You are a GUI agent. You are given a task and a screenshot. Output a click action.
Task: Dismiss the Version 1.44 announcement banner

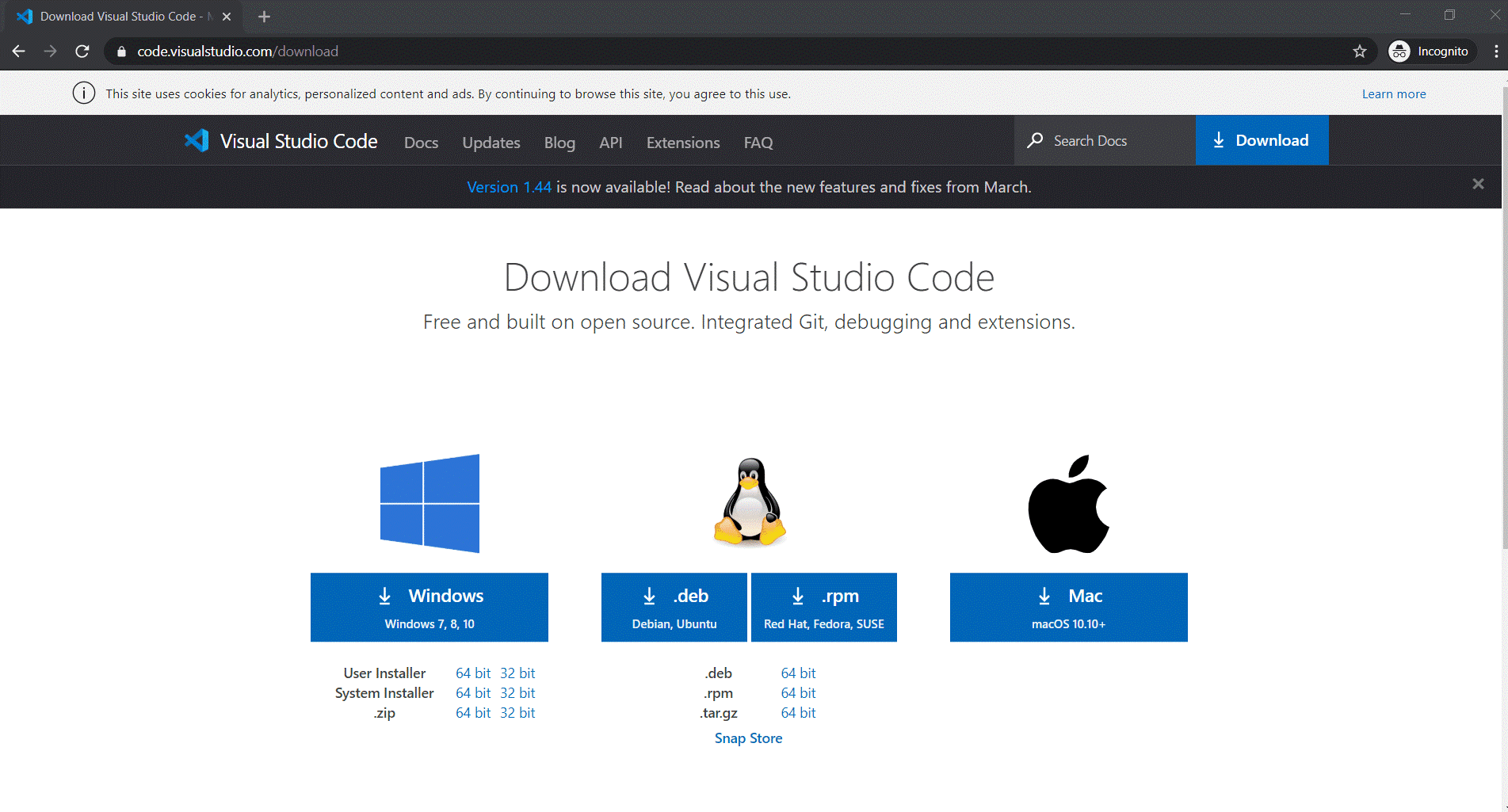coord(1477,184)
